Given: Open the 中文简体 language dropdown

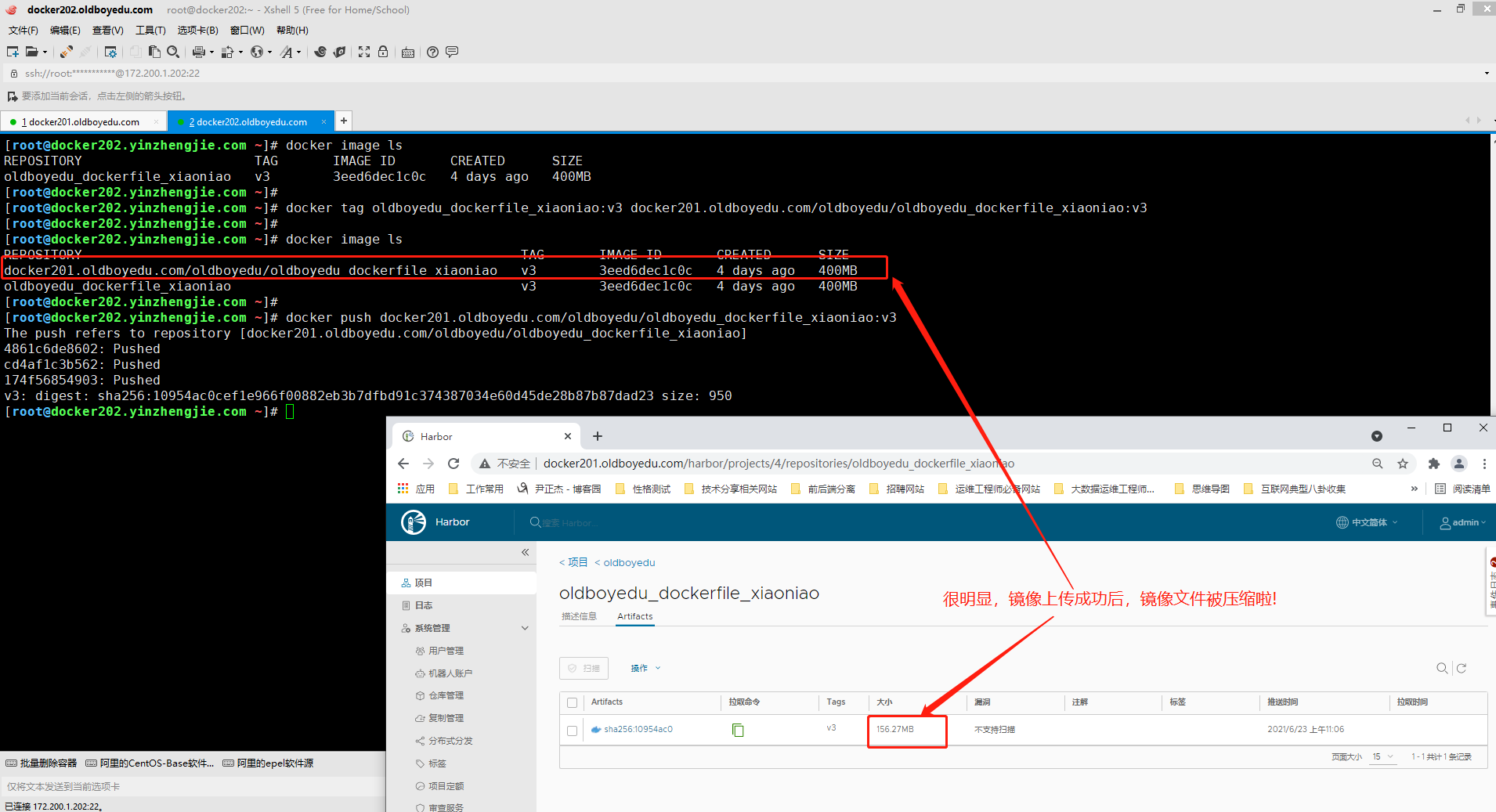Looking at the screenshot, I should [x=1367, y=522].
